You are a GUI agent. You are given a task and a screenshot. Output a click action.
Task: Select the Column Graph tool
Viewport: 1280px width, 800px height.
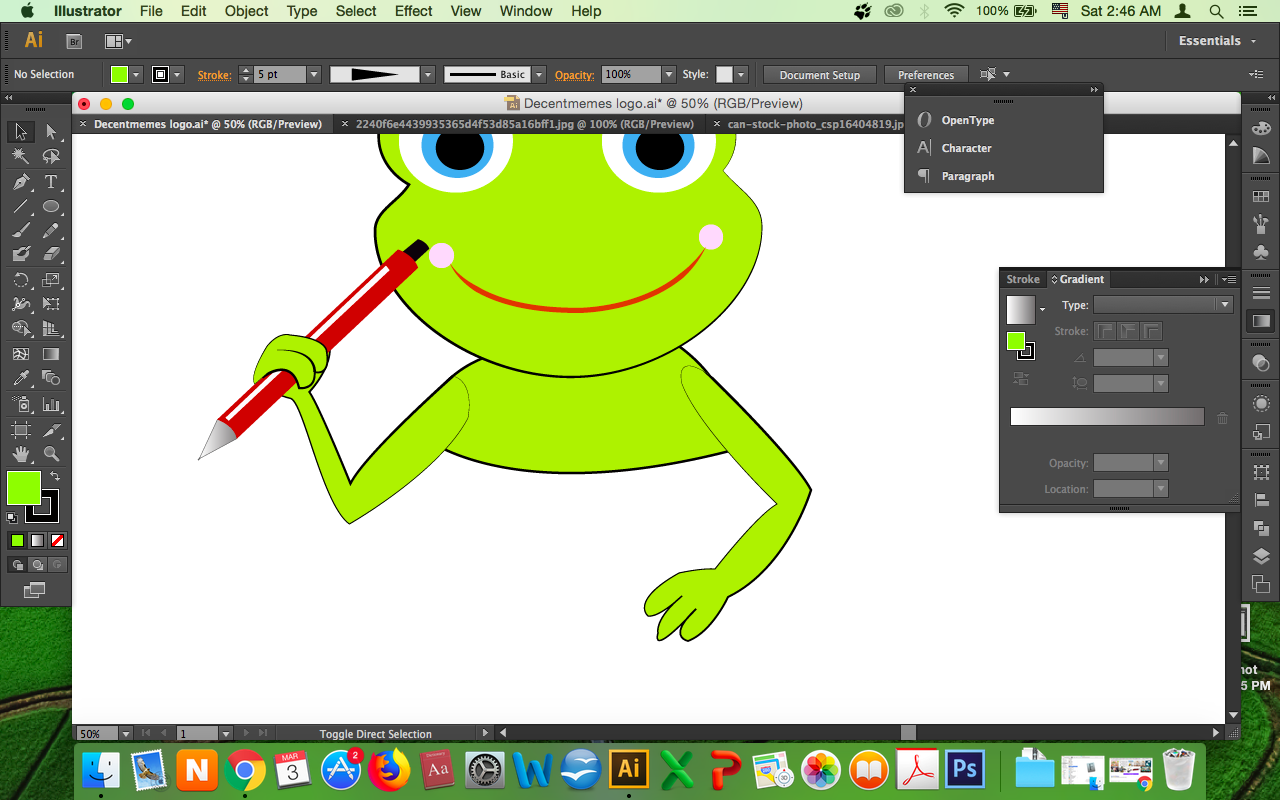pos(51,404)
